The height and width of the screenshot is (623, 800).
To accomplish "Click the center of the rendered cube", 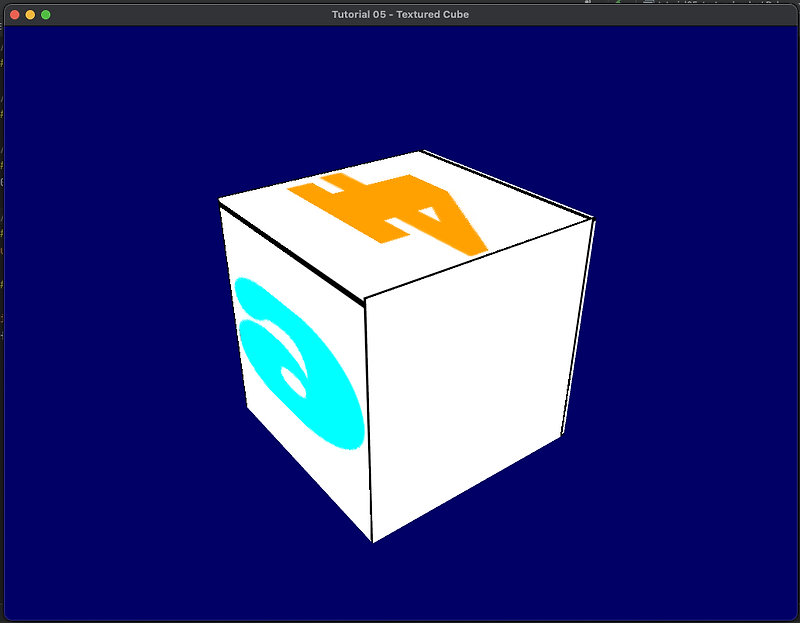I will [400, 350].
